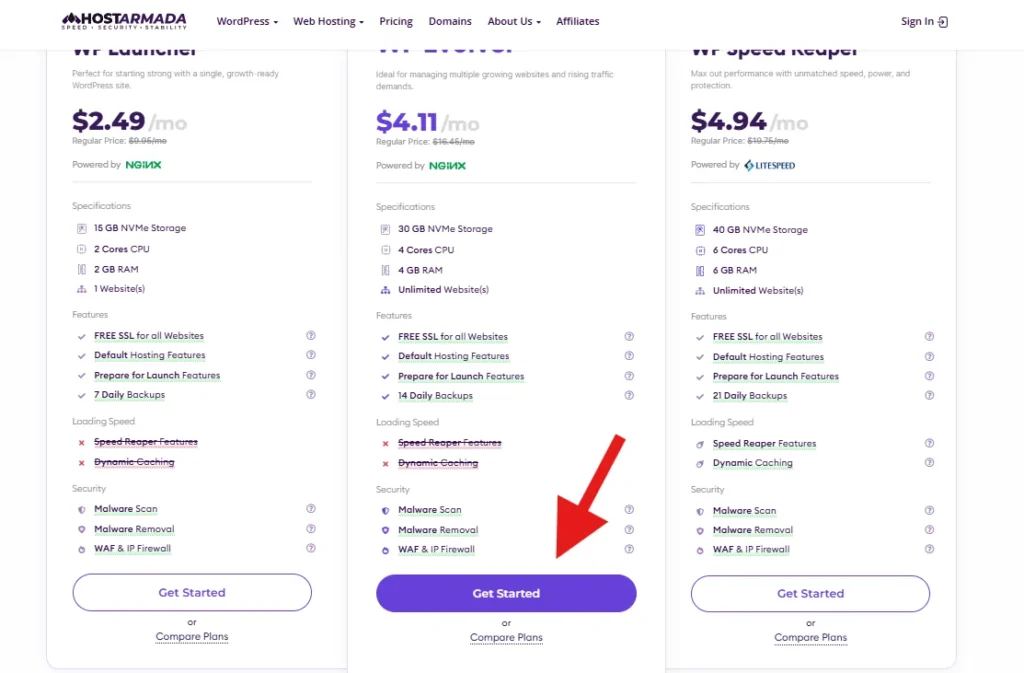Open the Domains menu item
The image size is (1024, 673).
pos(450,21)
